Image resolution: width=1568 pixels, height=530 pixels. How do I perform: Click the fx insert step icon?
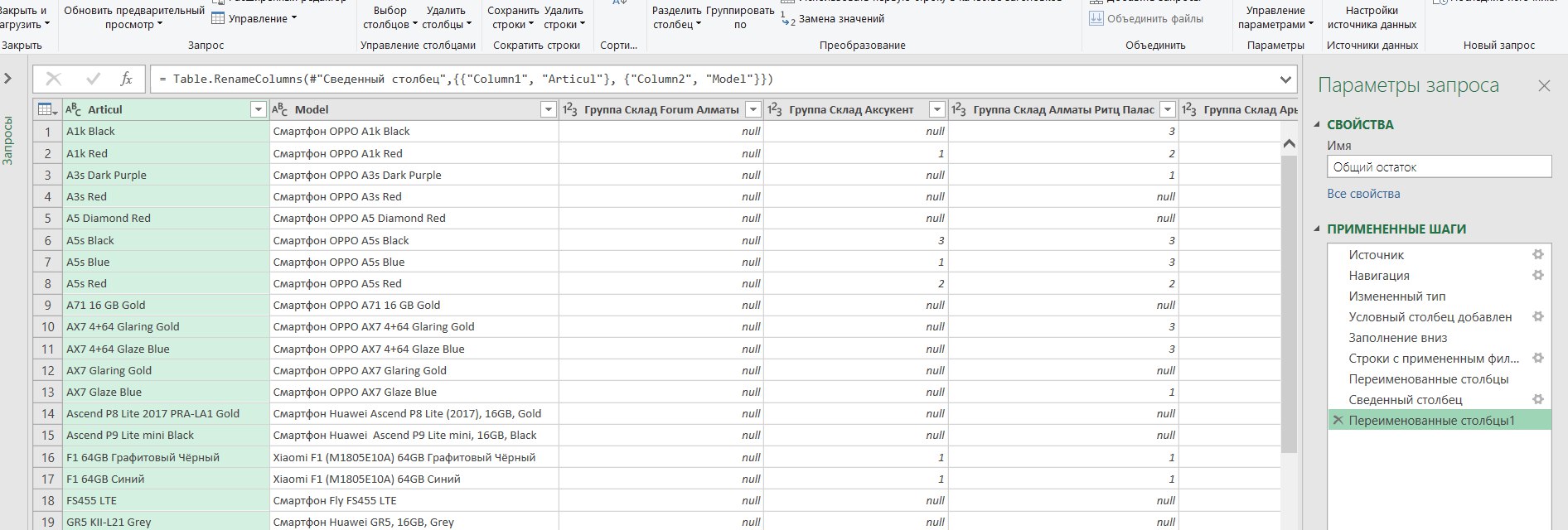click(x=126, y=79)
